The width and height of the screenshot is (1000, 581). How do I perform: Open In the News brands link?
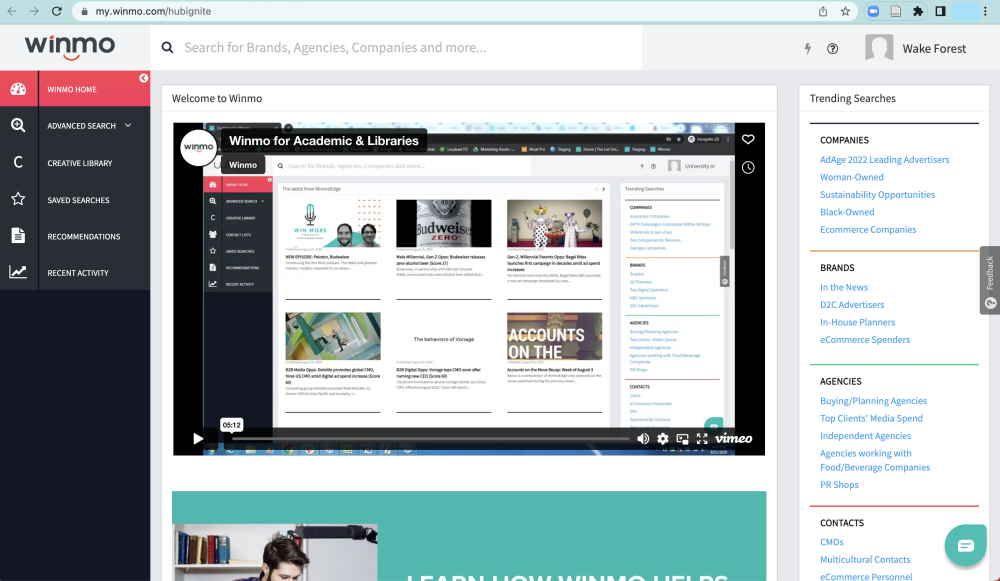(x=844, y=287)
